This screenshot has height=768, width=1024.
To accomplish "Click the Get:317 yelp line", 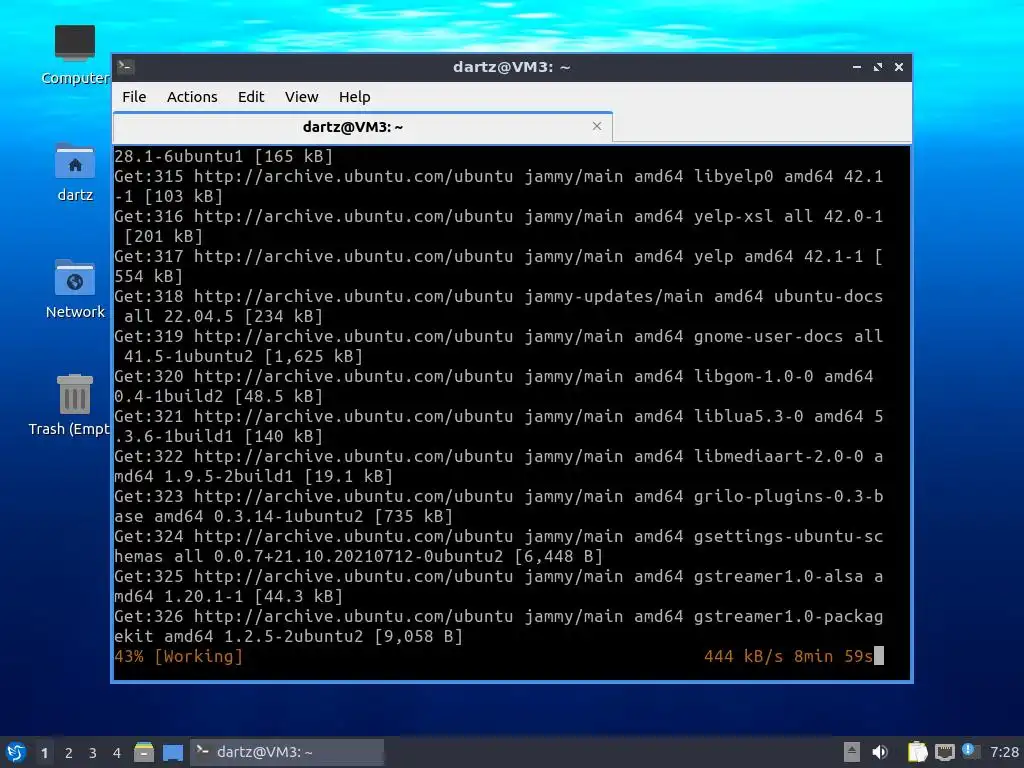I will 498,266.
